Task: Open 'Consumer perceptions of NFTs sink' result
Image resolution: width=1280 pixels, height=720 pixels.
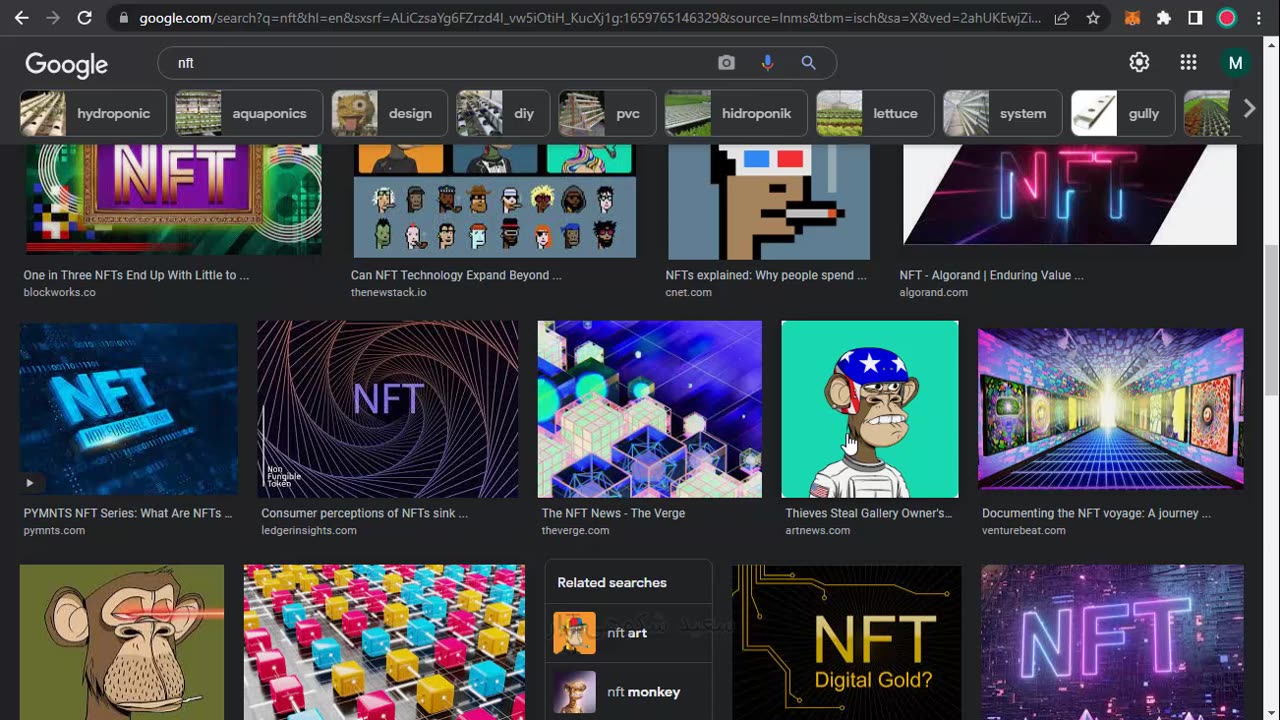Action: click(x=364, y=513)
